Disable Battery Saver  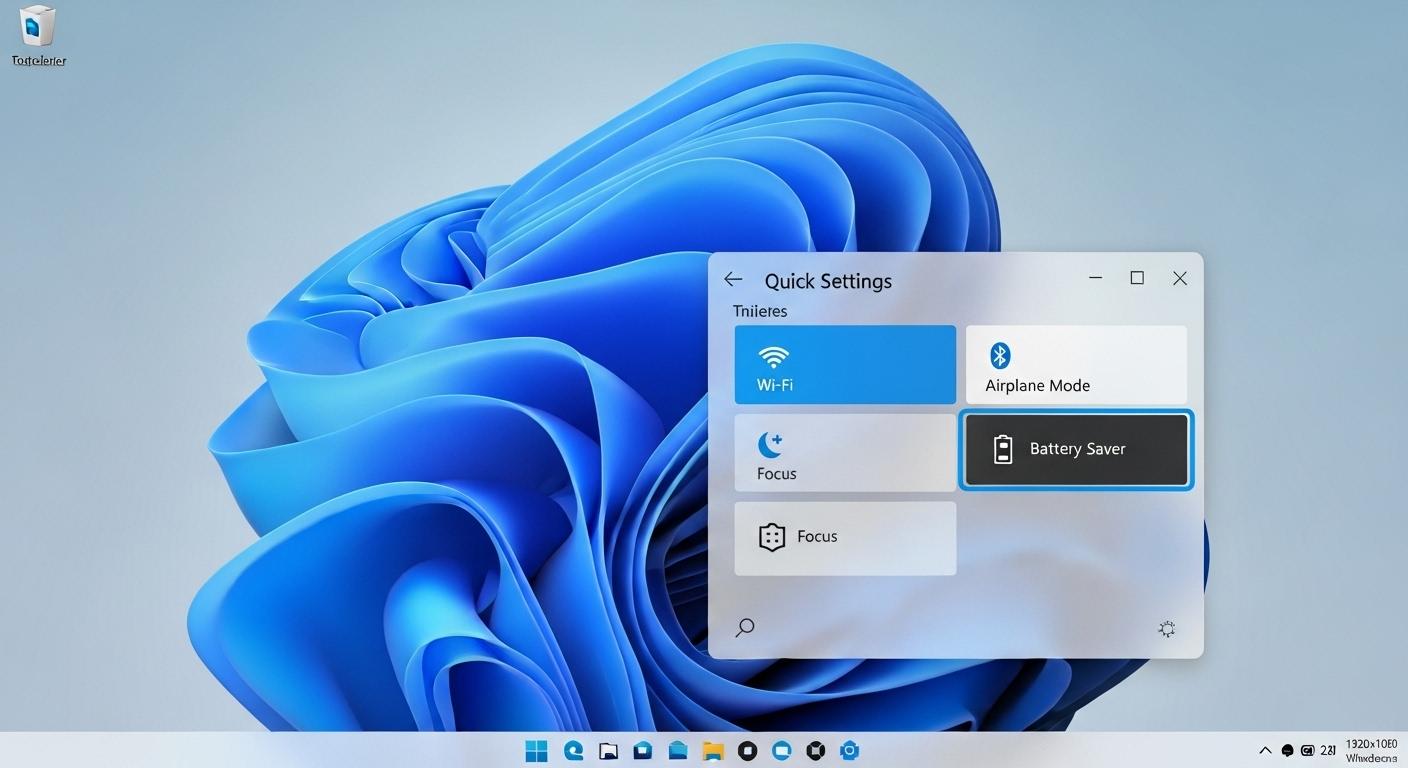(1076, 449)
